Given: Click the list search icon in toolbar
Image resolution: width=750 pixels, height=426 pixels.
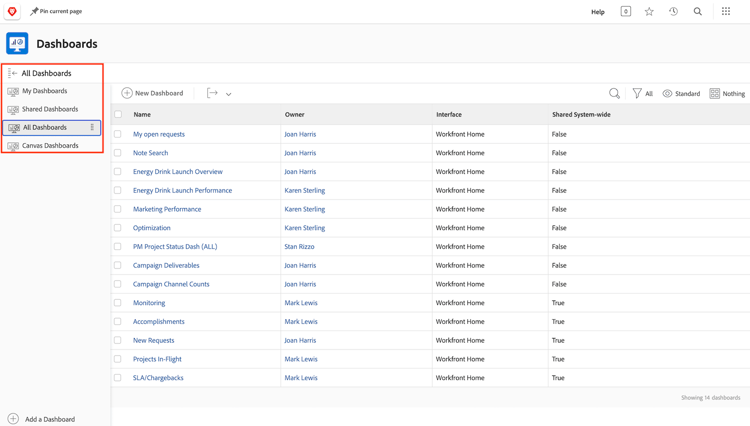Looking at the screenshot, I should [x=614, y=93].
